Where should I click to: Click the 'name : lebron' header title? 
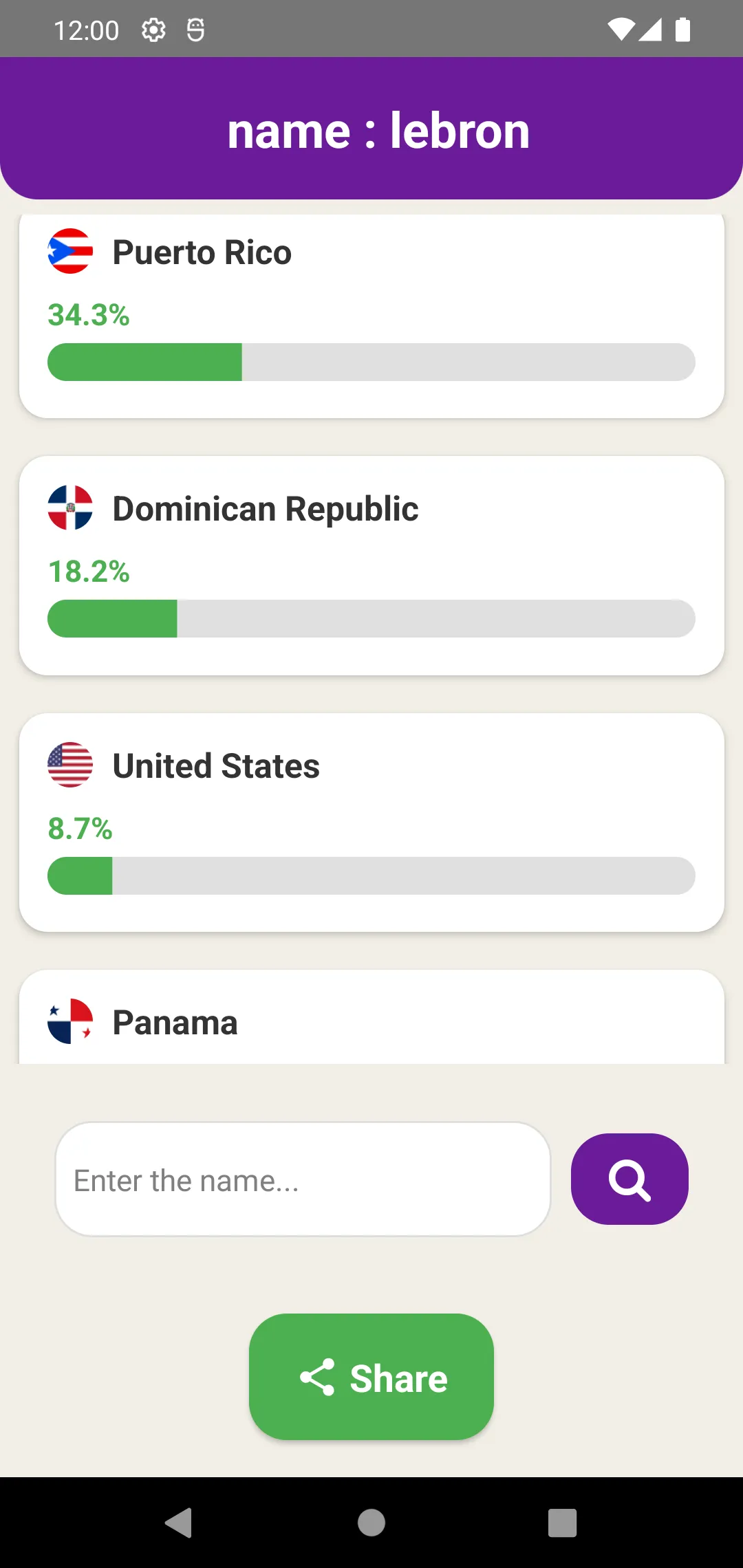click(378, 131)
